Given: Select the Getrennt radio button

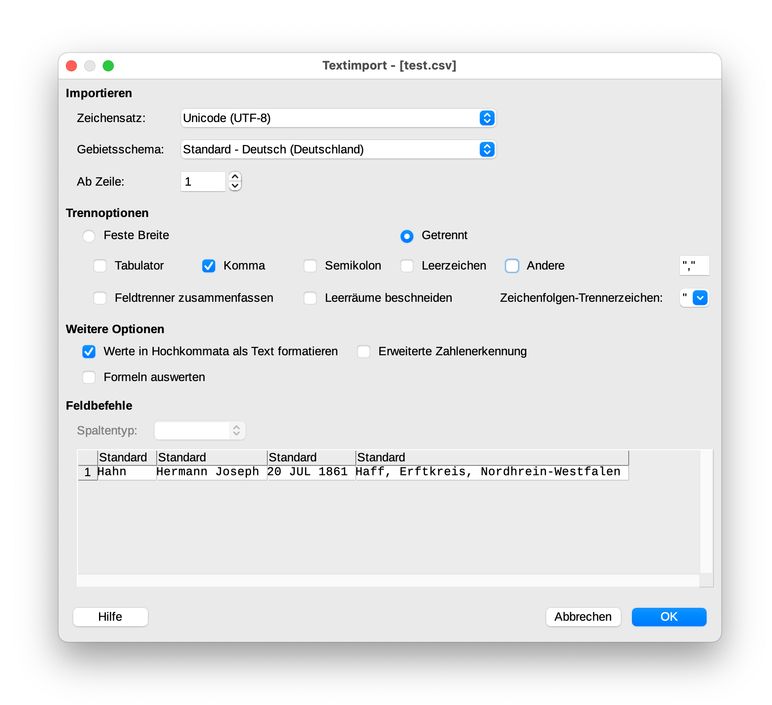Looking at the screenshot, I should coord(407,236).
